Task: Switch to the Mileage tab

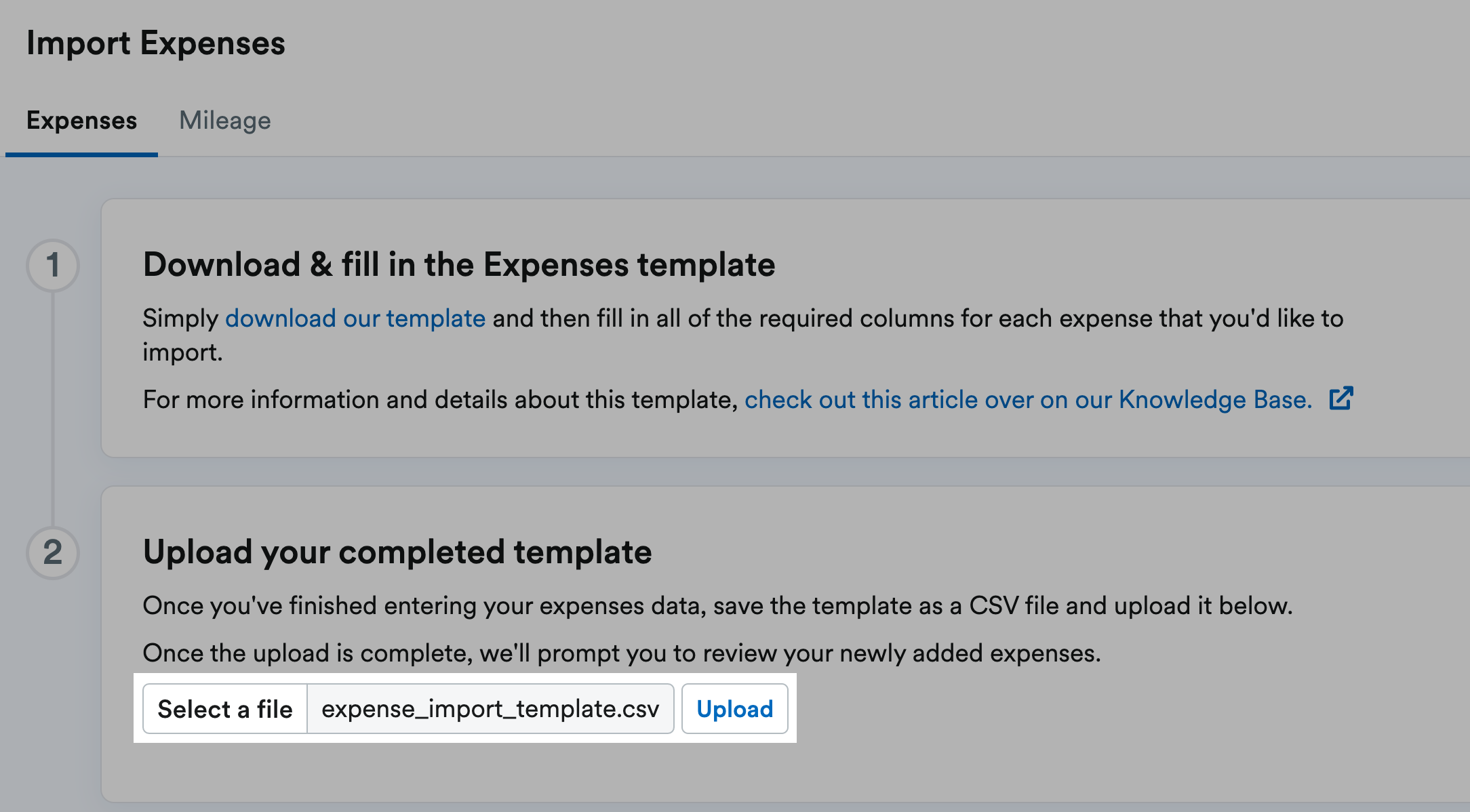Action: pos(225,121)
